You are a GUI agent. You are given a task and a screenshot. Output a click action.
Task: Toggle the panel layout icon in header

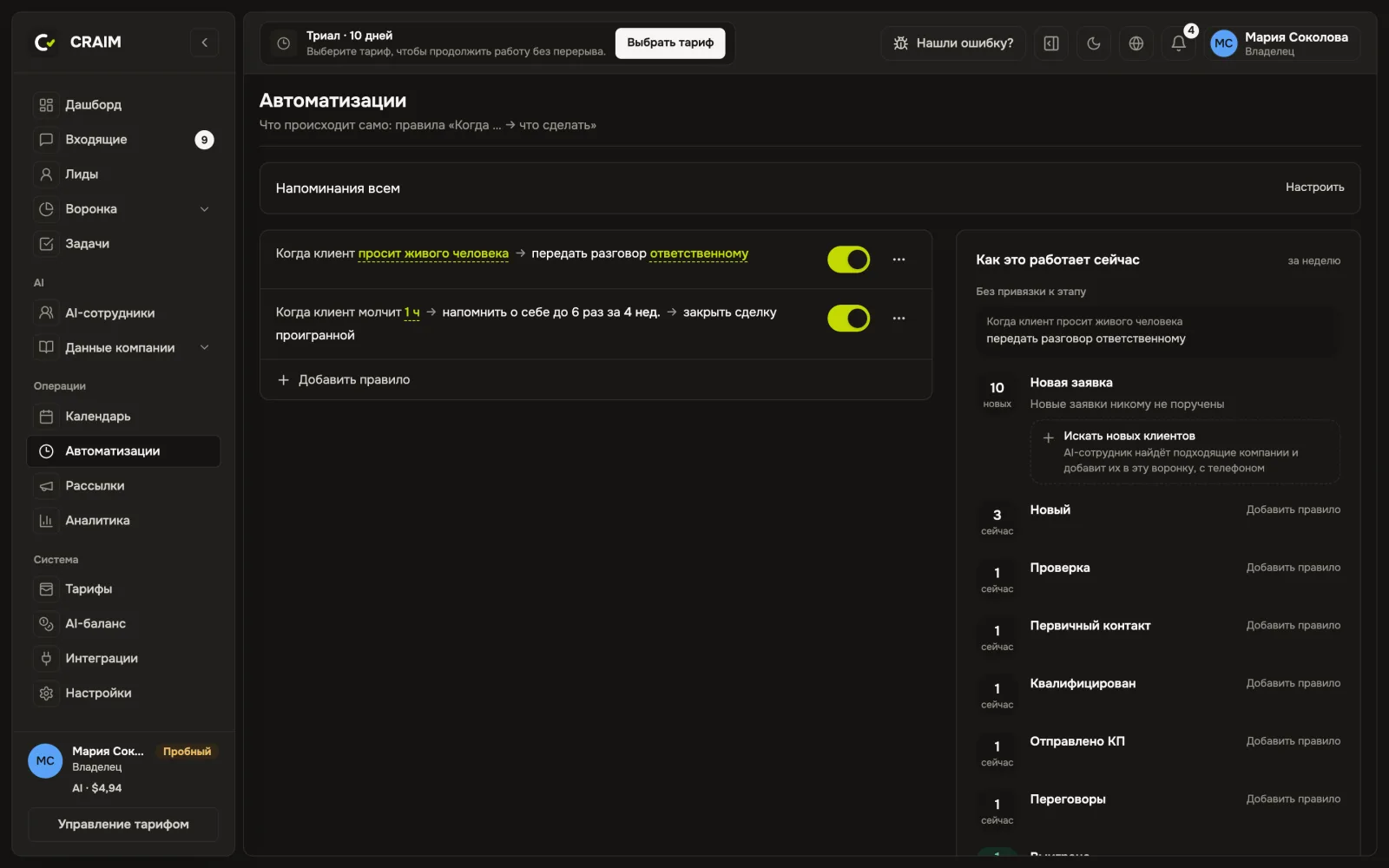coord(1050,43)
